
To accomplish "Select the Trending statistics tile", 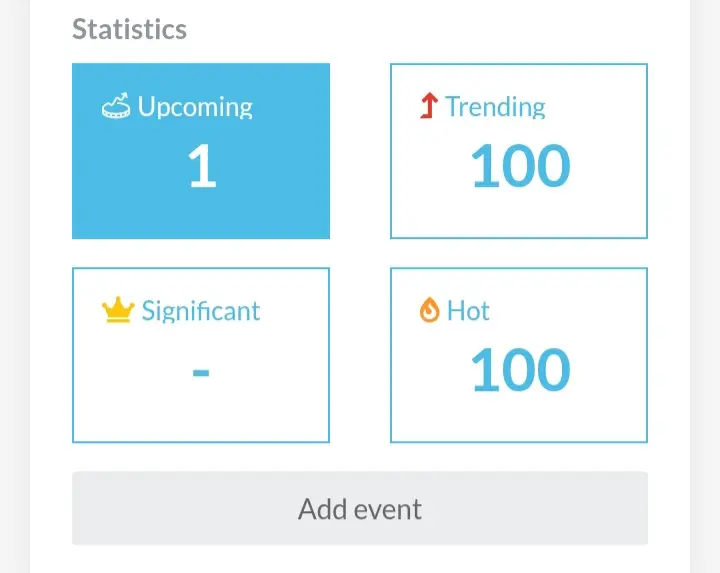I will [x=519, y=151].
